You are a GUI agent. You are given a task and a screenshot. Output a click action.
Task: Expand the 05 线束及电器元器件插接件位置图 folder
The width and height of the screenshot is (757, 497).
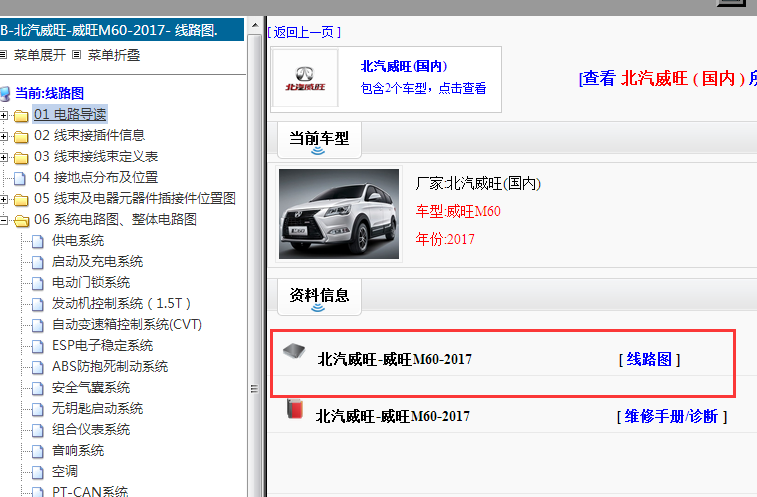(x=3, y=199)
